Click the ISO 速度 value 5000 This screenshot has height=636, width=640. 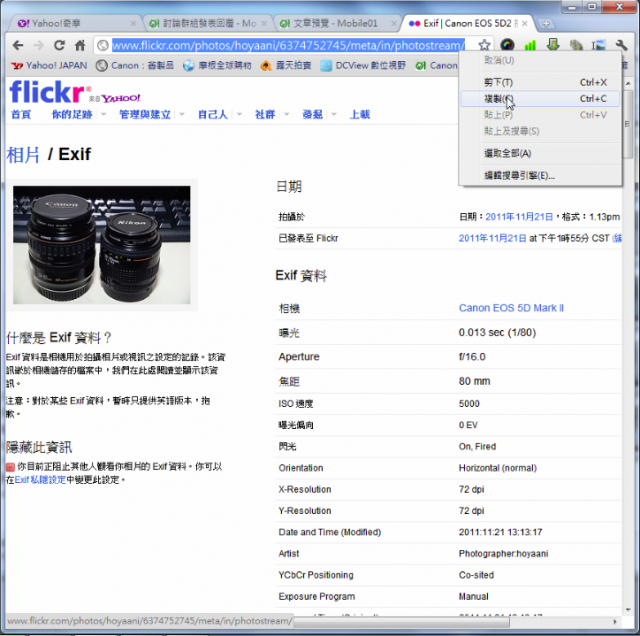[x=469, y=404]
